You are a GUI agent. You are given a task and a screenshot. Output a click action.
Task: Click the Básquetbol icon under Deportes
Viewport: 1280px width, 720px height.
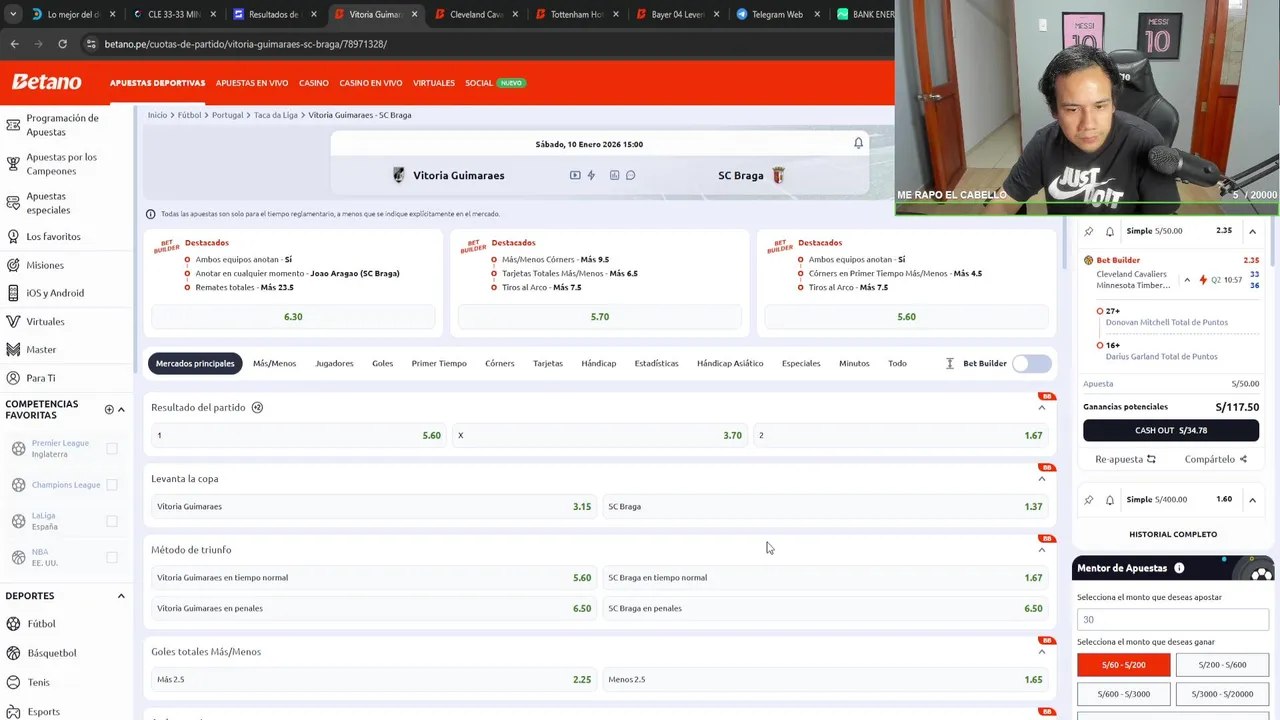tap(13, 653)
